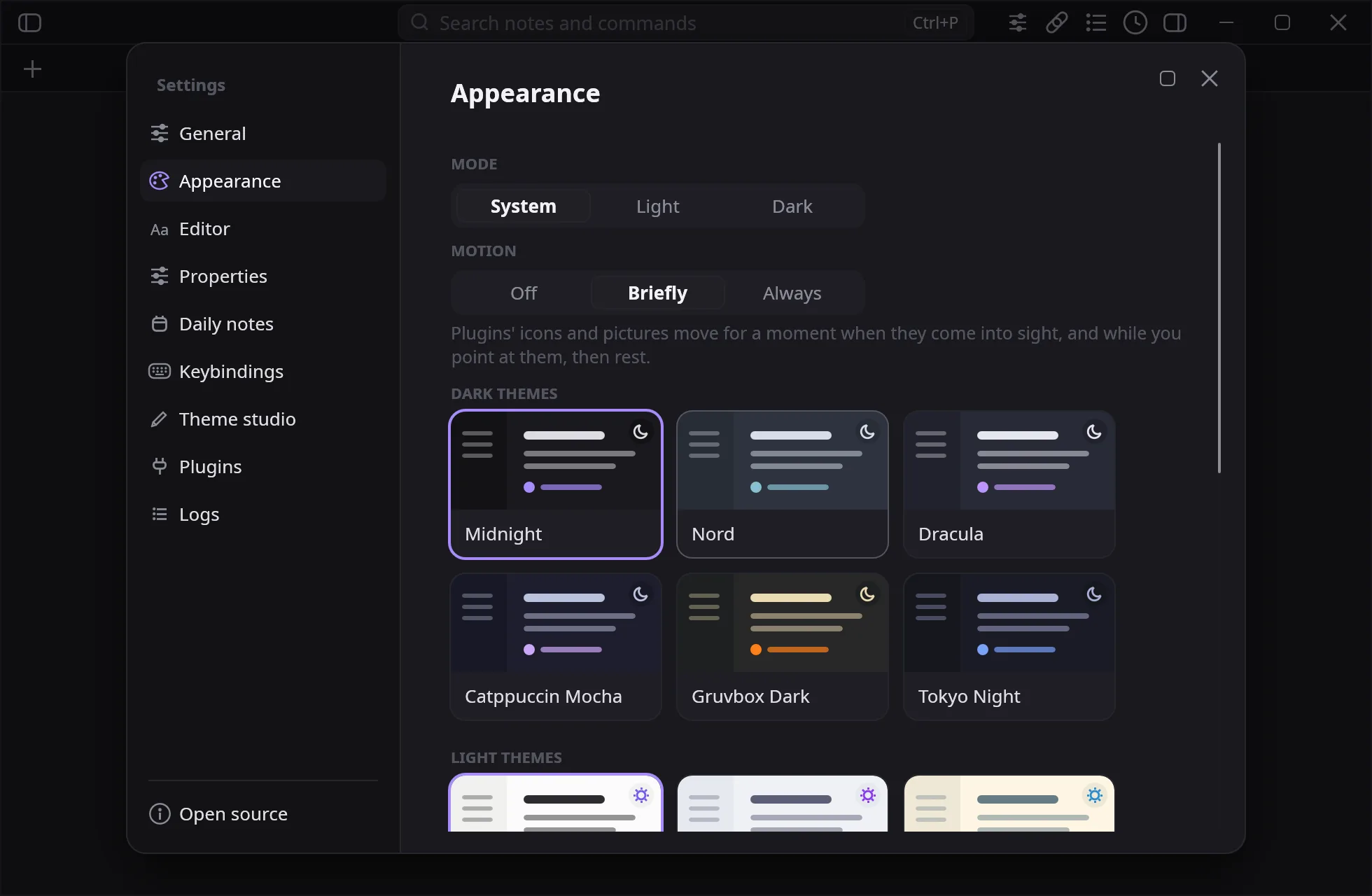This screenshot has height=896, width=1372.
Task: Click the settings panel vertical scrollbar
Action: pos(1219,308)
